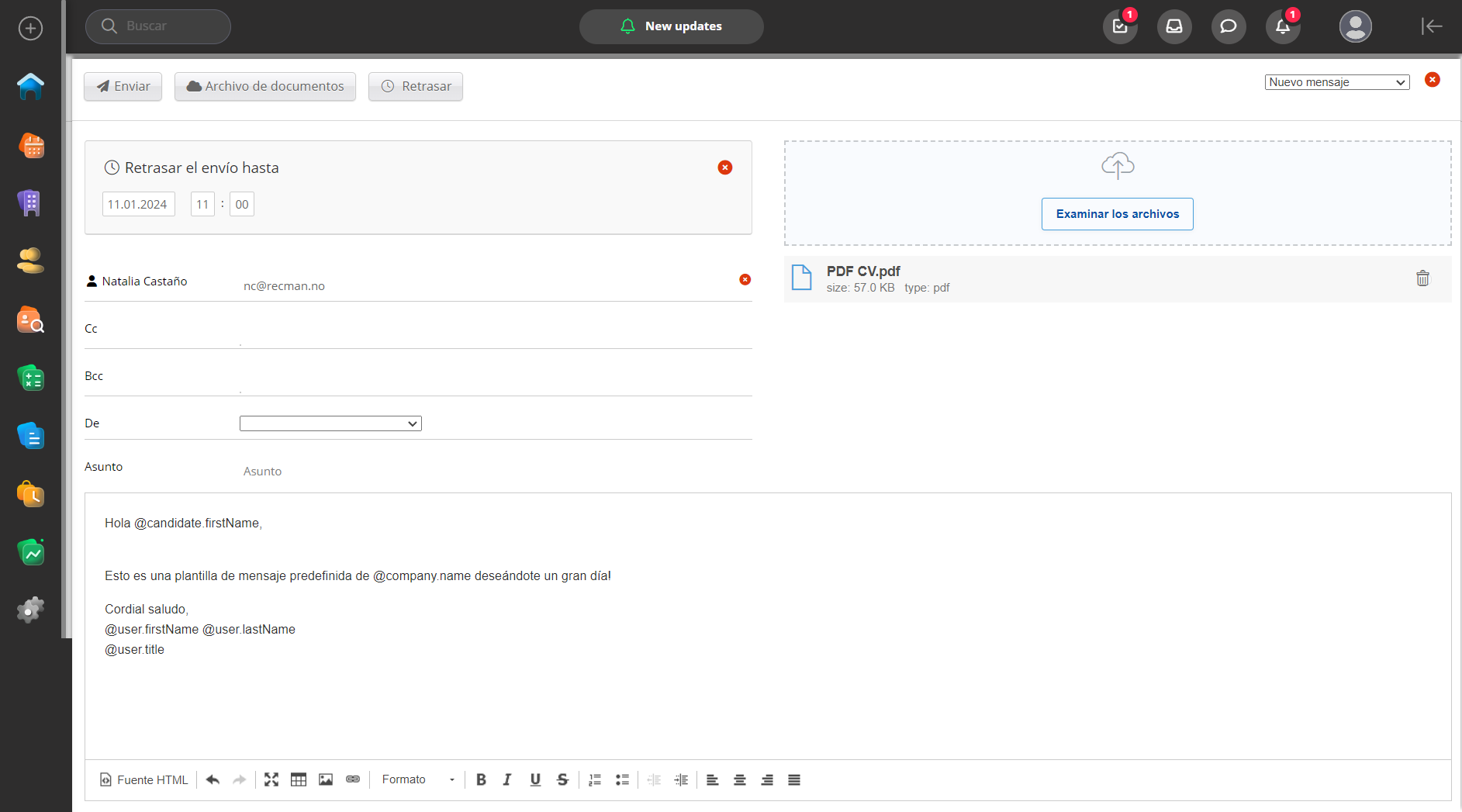
Task: Toggle italic formatting
Action: (x=507, y=779)
